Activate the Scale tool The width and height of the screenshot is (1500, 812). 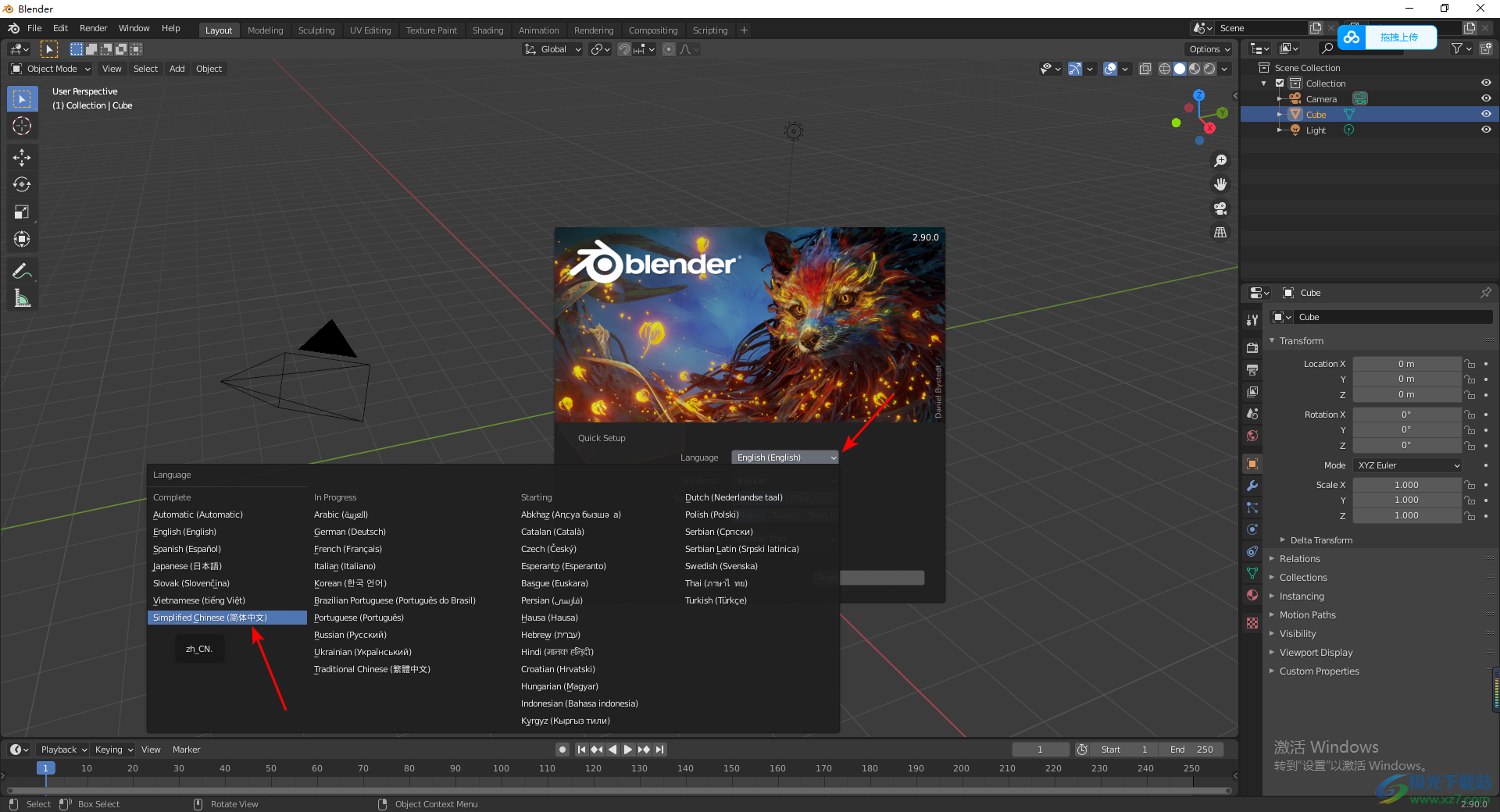coord(22,212)
